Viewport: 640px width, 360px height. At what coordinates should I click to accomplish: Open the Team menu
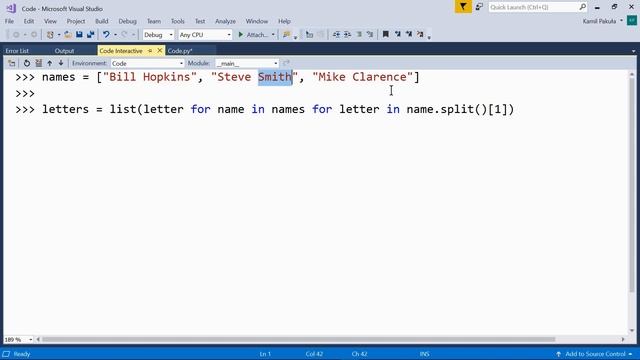tap(154, 21)
